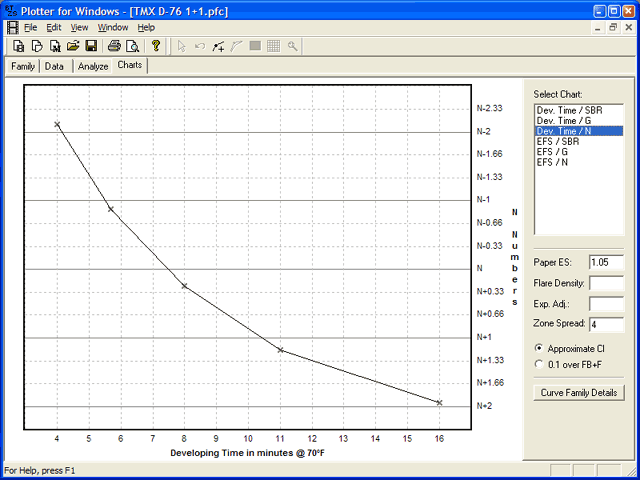Choose EFS / G chart in list

point(579,152)
